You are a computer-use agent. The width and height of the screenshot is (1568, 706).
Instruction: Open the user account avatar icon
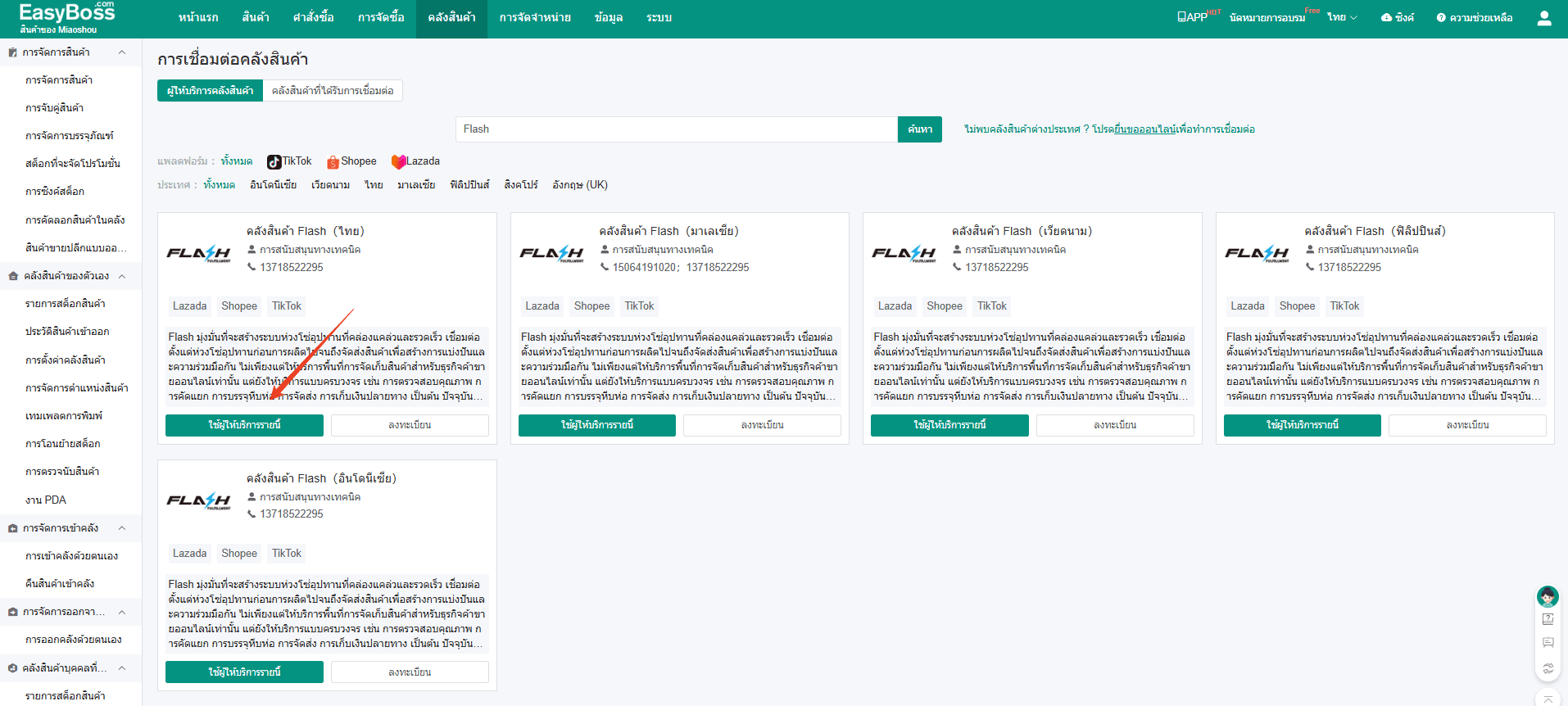(x=1544, y=17)
